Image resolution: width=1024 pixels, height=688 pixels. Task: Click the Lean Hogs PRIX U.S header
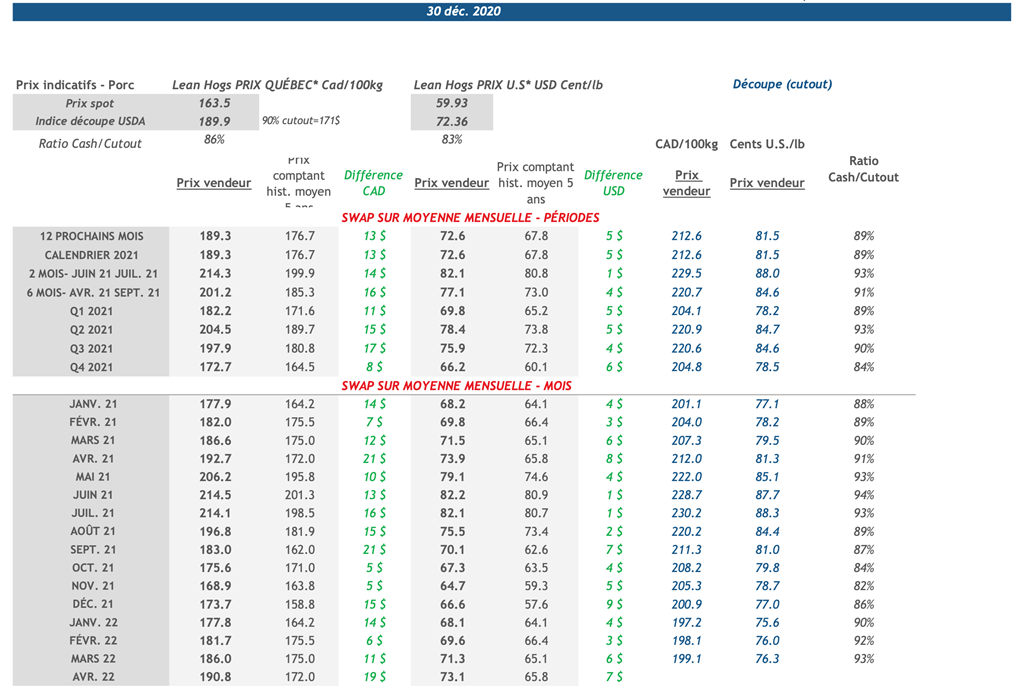(508, 85)
